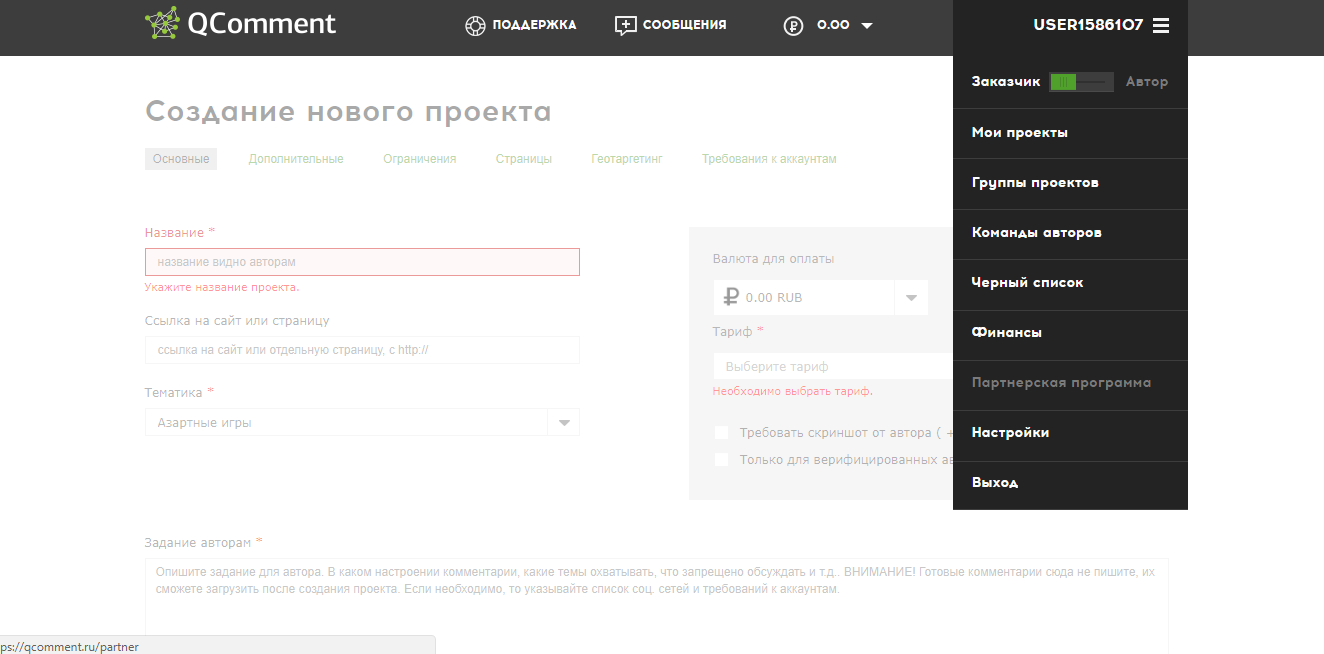
Task: Enable the 'Требовать скриншот от автора' checkbox
Action: pos(722,433)
